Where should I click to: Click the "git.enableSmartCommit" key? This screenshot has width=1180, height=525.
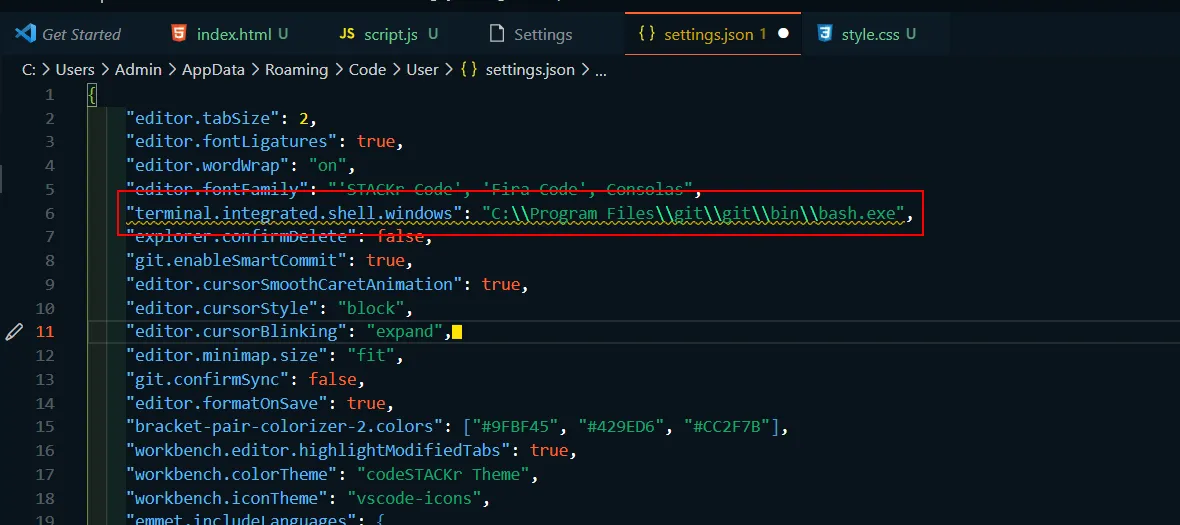coord(237,260)
